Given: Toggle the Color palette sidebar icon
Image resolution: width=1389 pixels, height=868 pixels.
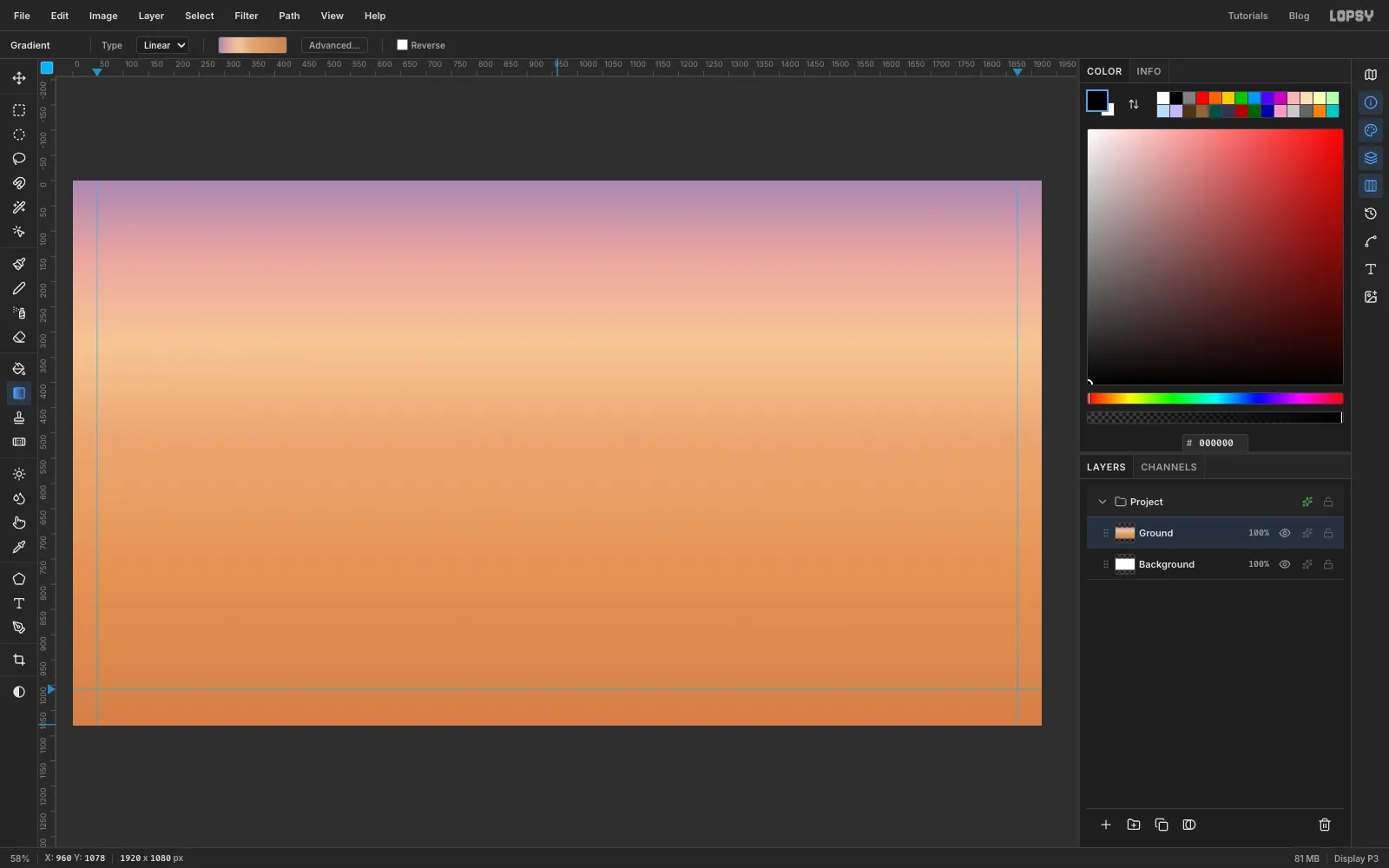Looking at the screenshot, I should point(1371,130).
